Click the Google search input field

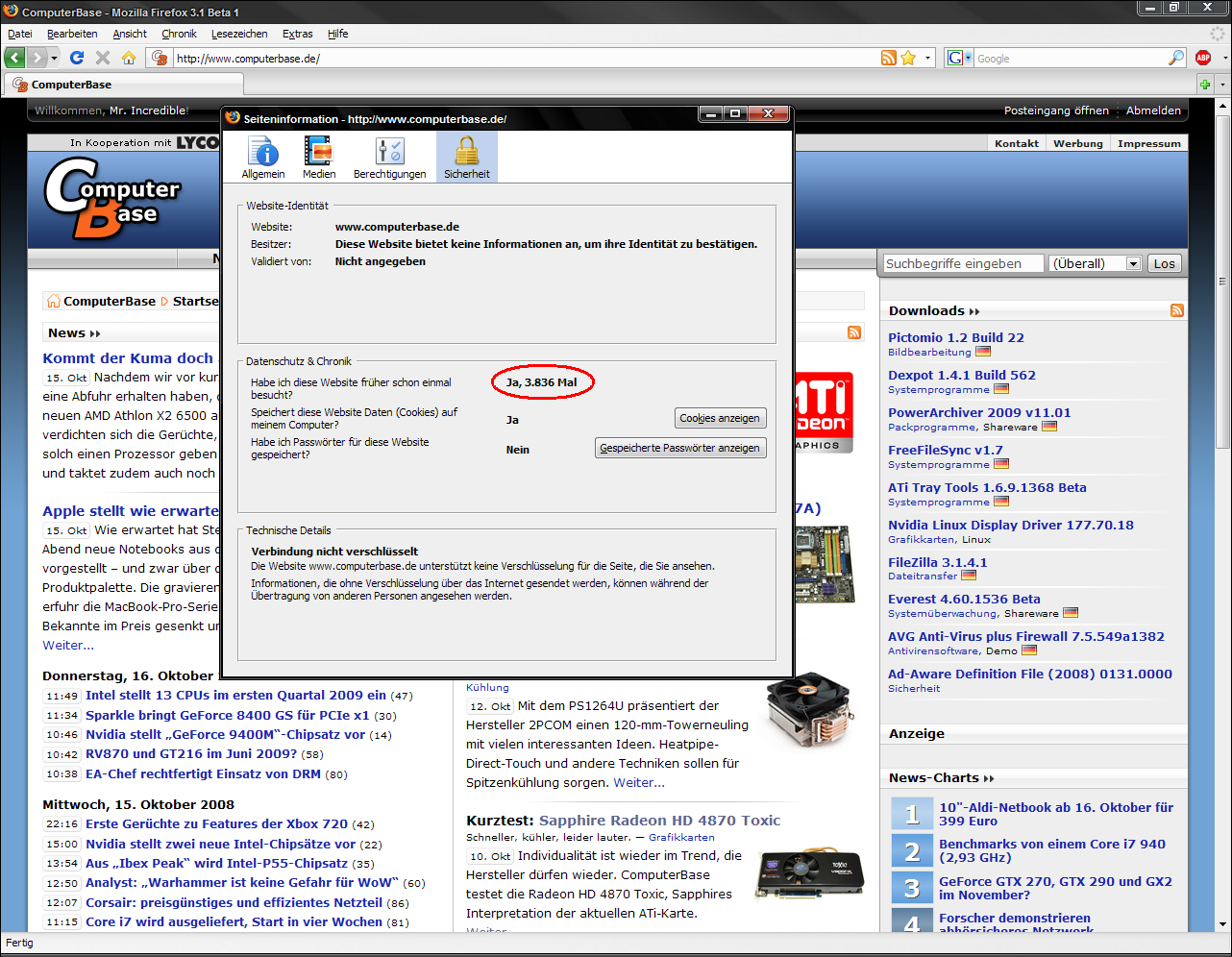click(x=1071, y=58)
